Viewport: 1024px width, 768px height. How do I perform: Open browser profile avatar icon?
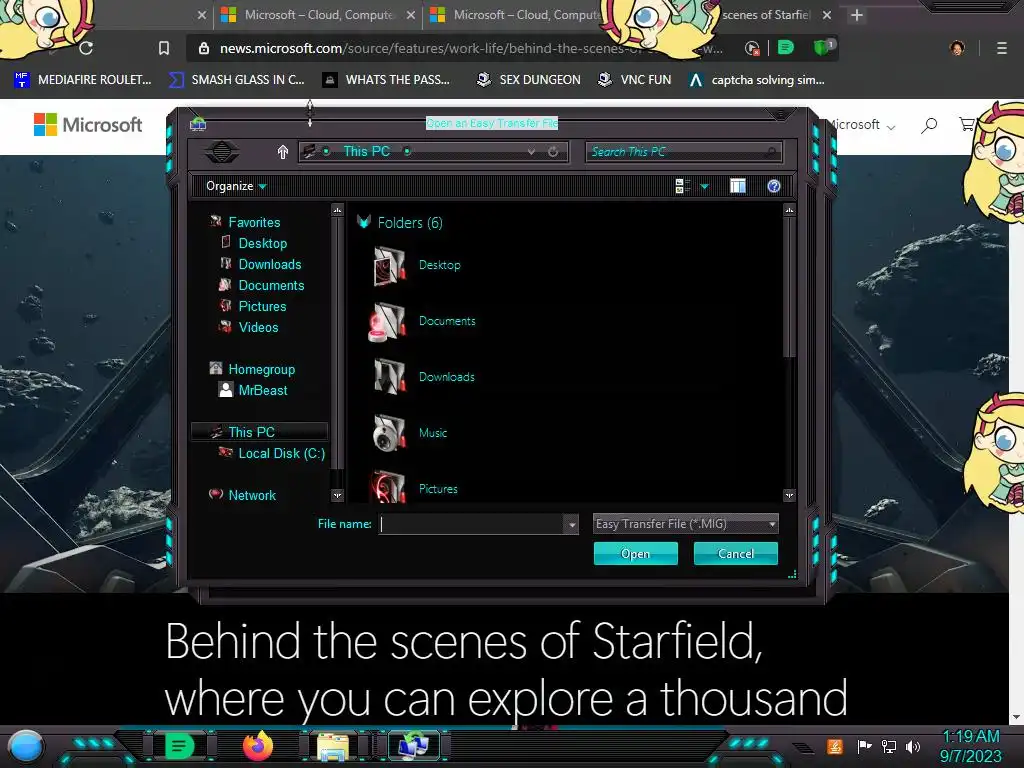pos(957,48)
